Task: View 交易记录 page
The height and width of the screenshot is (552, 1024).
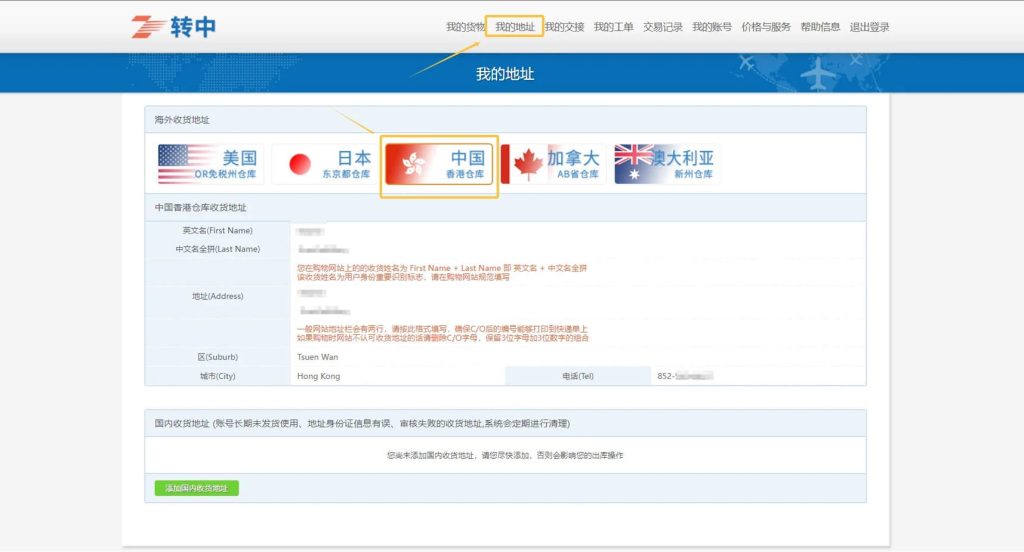Action: (x=662, y=27)
